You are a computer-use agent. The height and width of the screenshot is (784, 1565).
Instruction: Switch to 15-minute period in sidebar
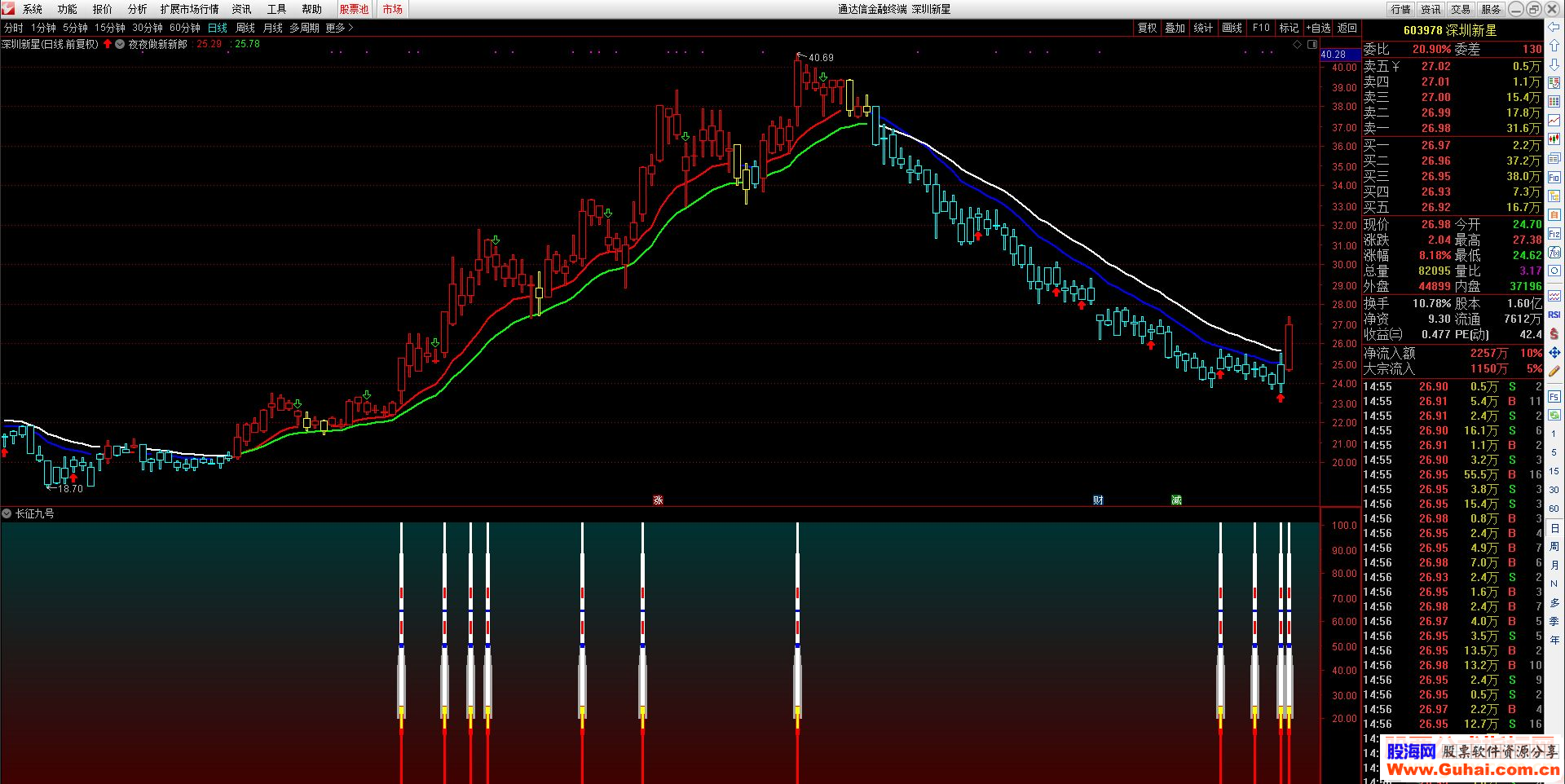click(1554, 471)
